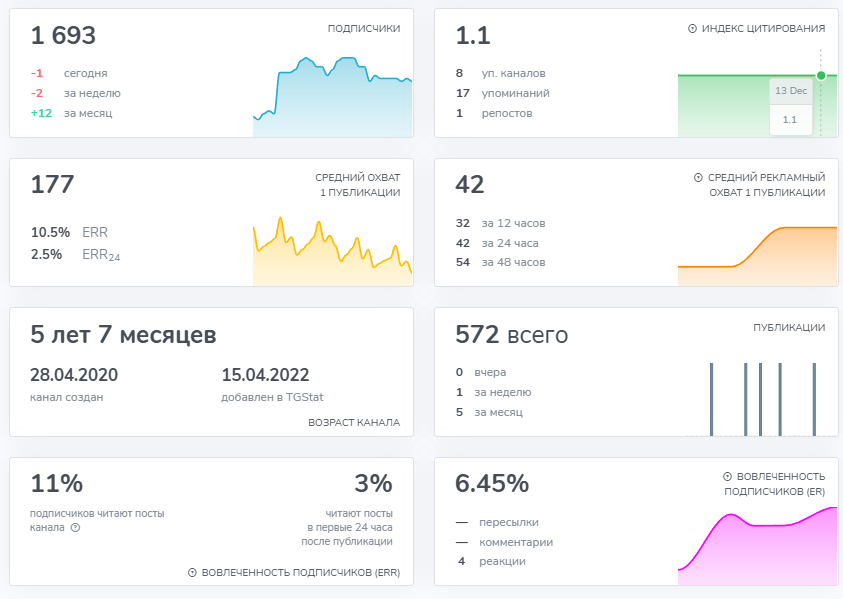Click help icon beside ИНДЕКС ЦИТИРОВАНИЯ

(x=692, y=28)
